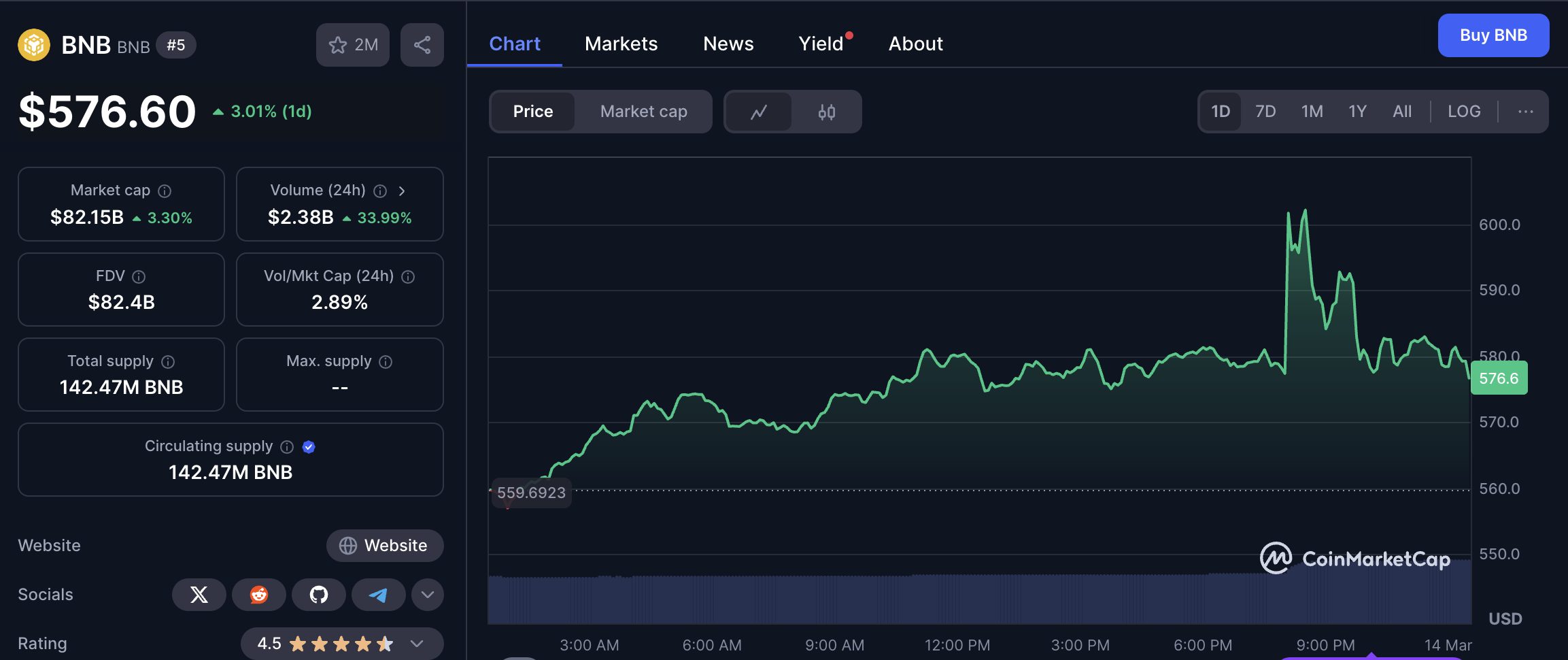Image resolution: width=1568 pixels, height=660 pixels.
Task: Open the Telegram social link
Action: (378, 595)
